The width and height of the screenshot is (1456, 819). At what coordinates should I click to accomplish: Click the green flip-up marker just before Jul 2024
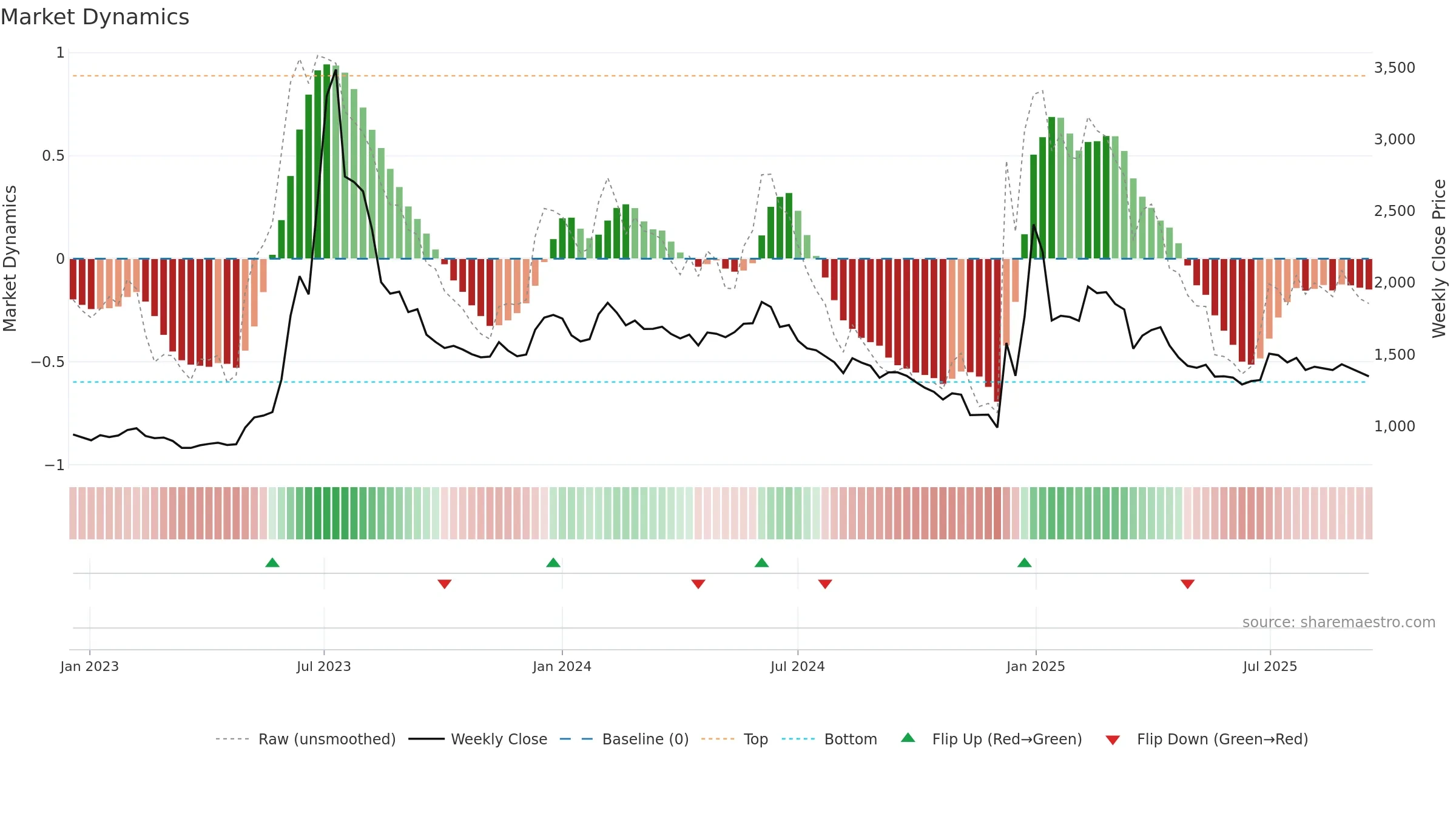coord(762,562)
